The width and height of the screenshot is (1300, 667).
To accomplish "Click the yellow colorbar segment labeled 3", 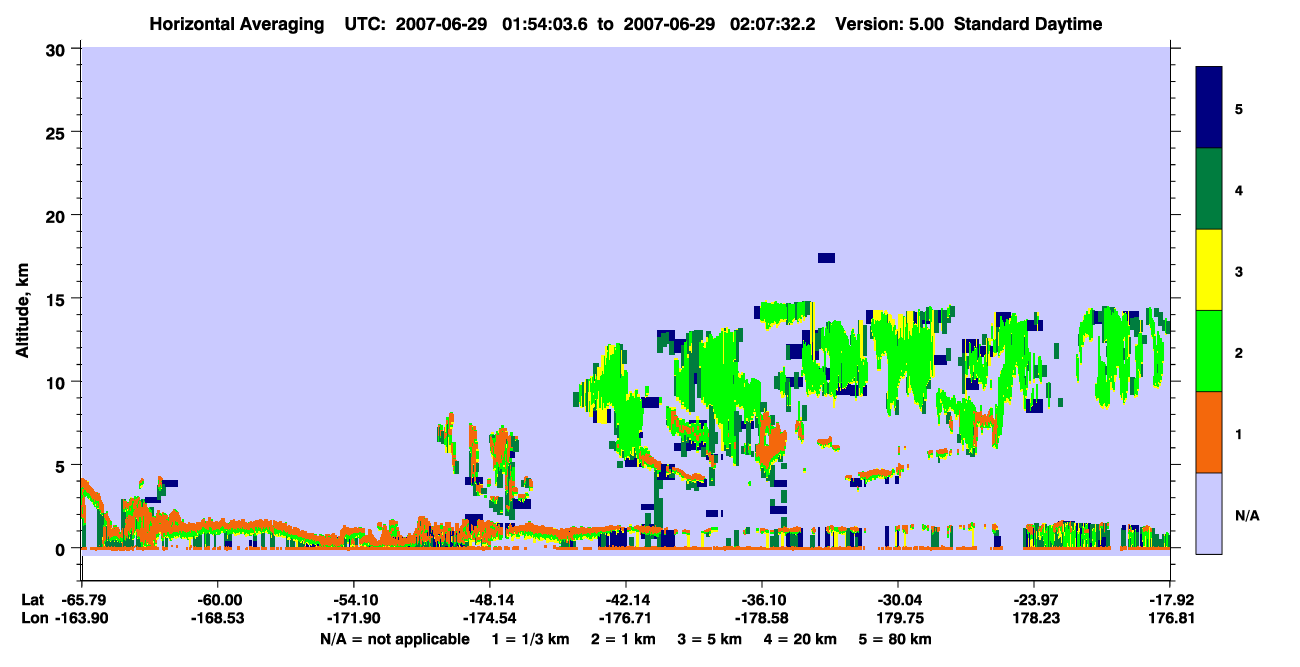I will tap(1209, 270).
